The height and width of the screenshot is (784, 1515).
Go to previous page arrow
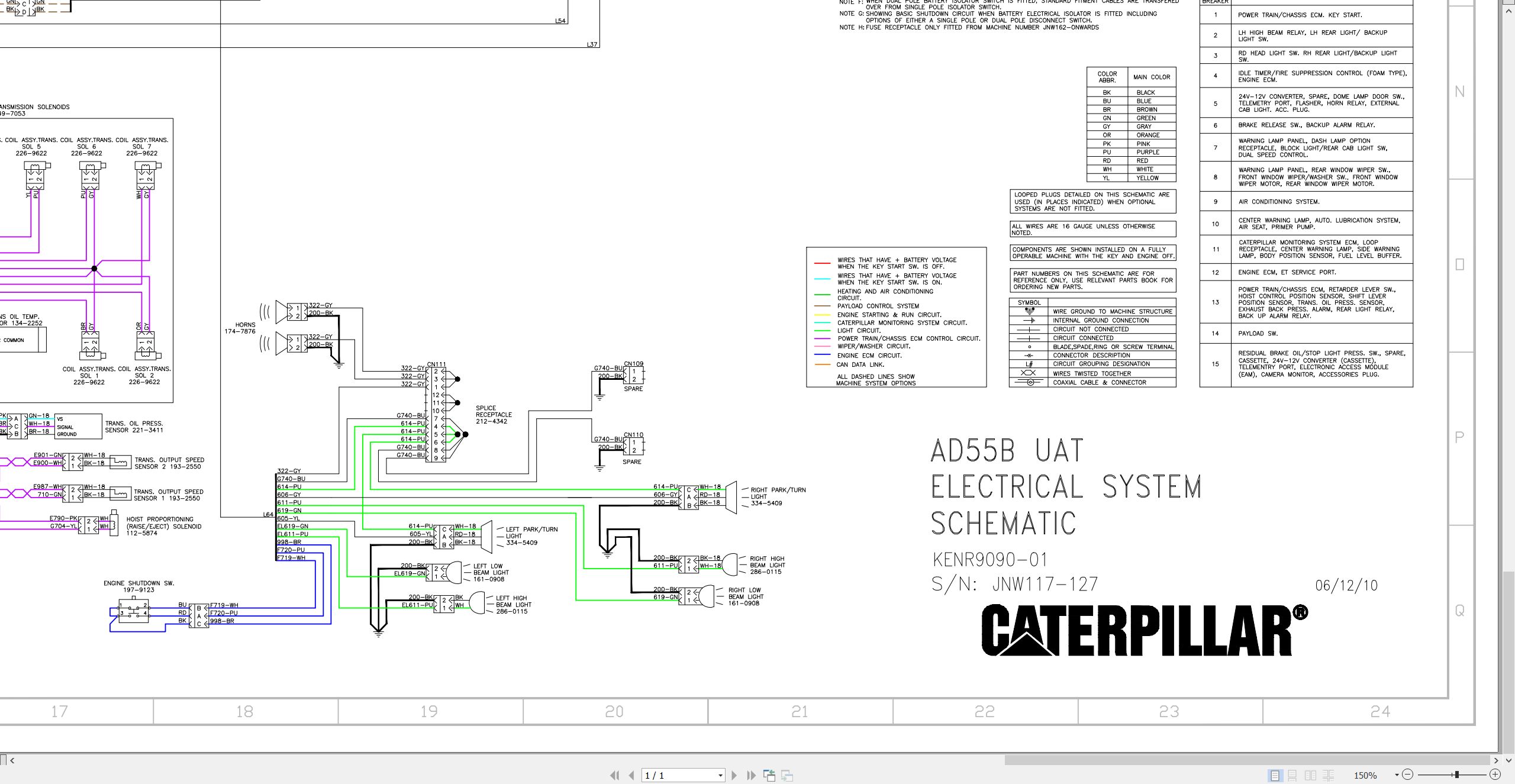pos(631,775)
